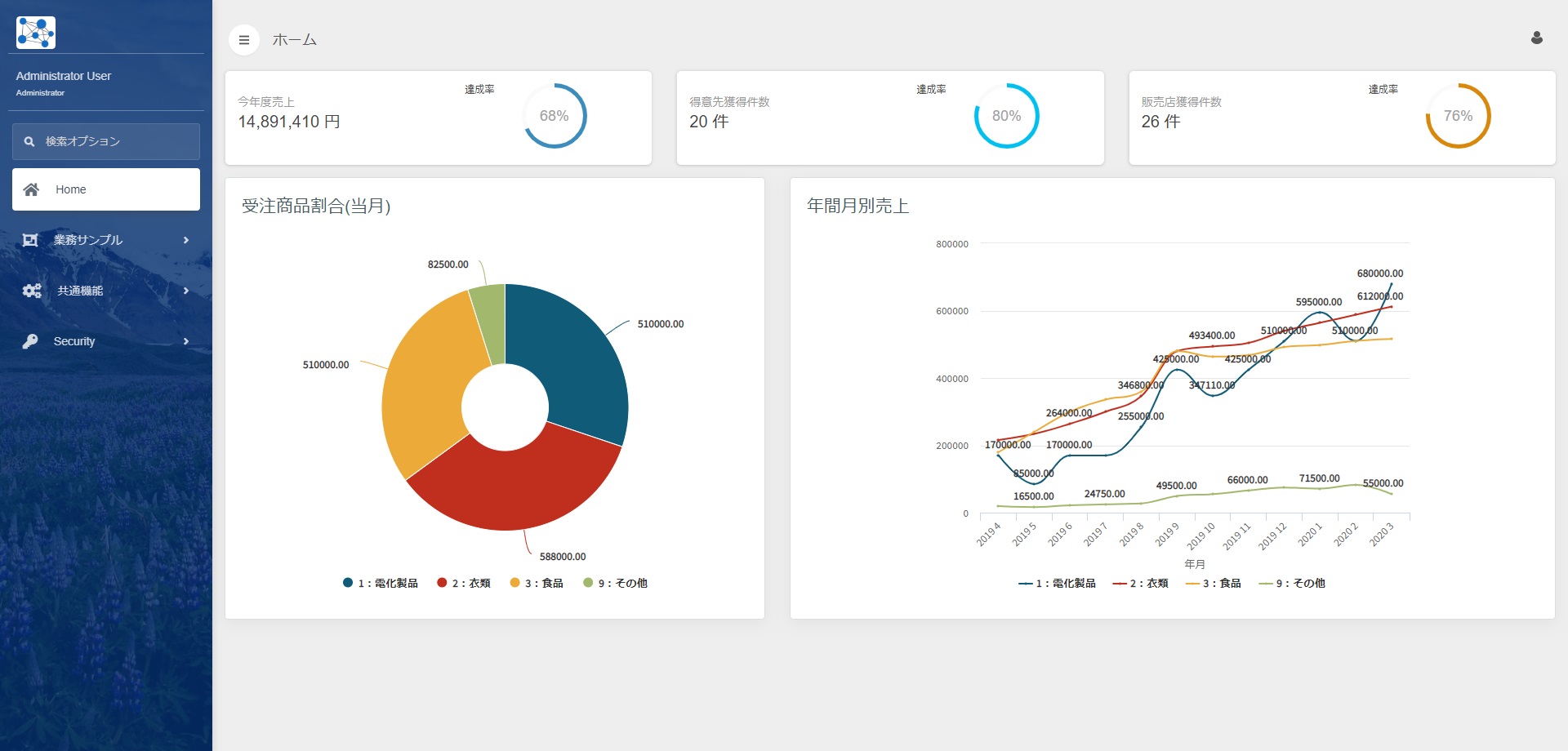Click the Security key icon
1568x751 pixels.
[x=30, y=341]
